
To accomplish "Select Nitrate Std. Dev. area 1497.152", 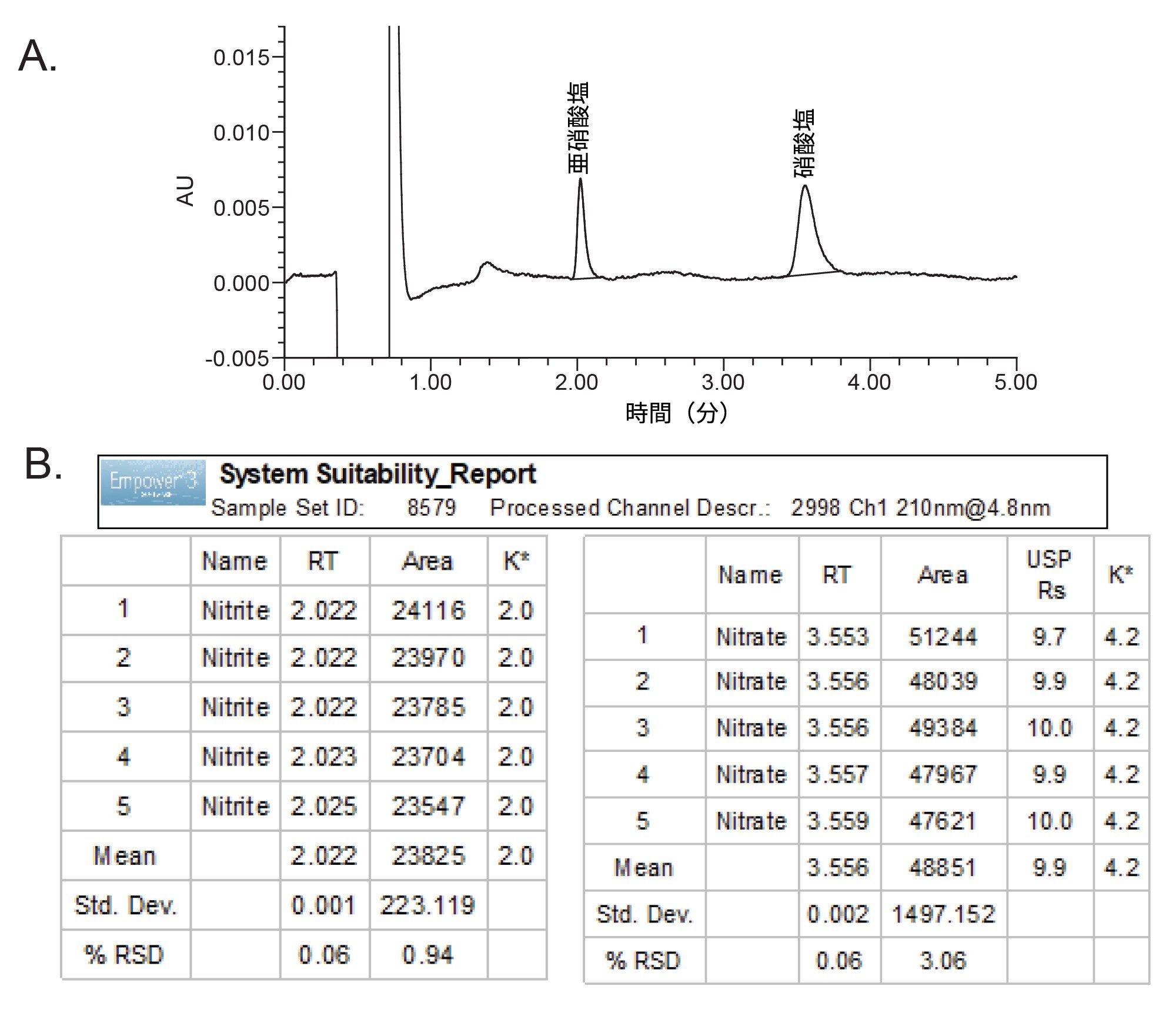I will [943, 914].
